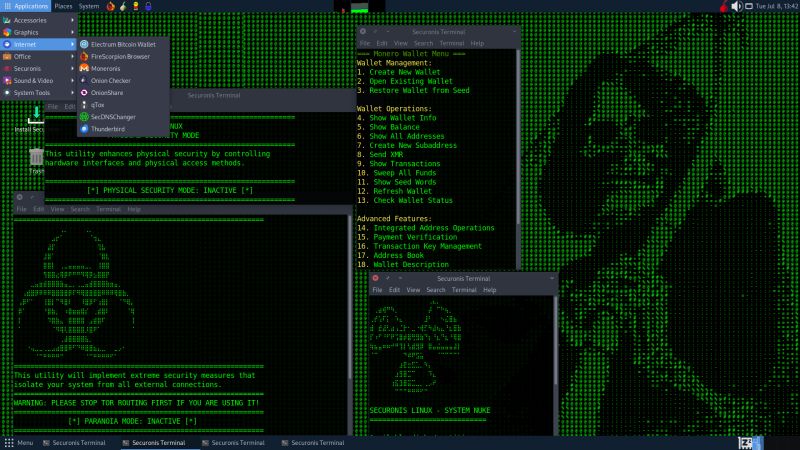Image resolution: width=800 pixels, height=450 pixels.
Task: Start the Moneronis Monero wallet app
Action: 123,68
